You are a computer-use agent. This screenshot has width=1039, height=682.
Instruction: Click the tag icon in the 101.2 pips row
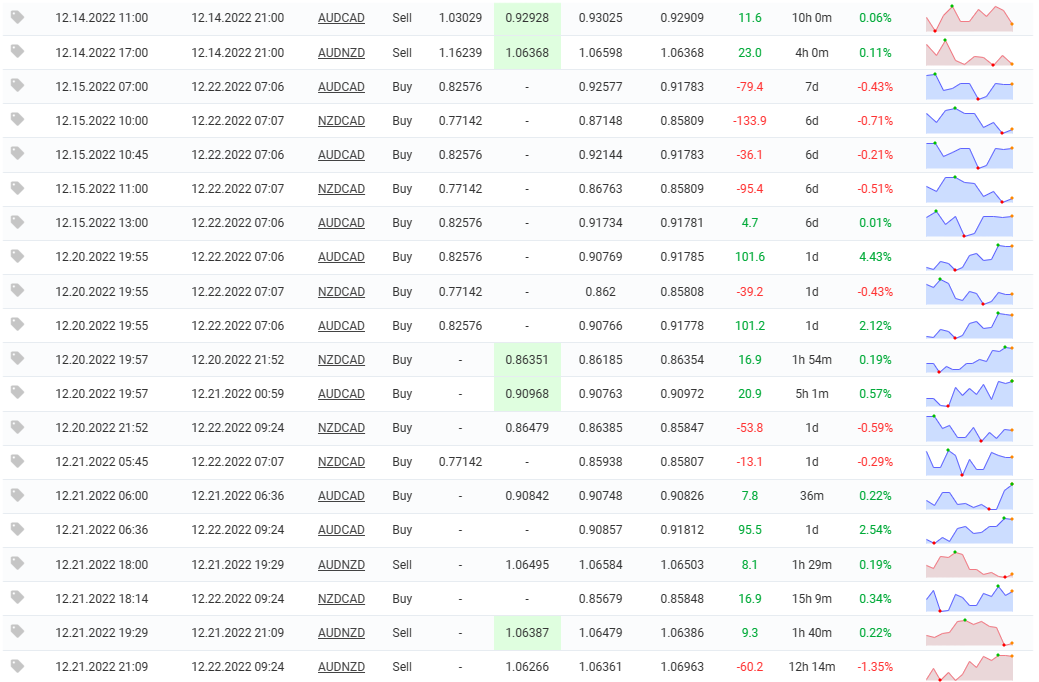coord(18,323)
